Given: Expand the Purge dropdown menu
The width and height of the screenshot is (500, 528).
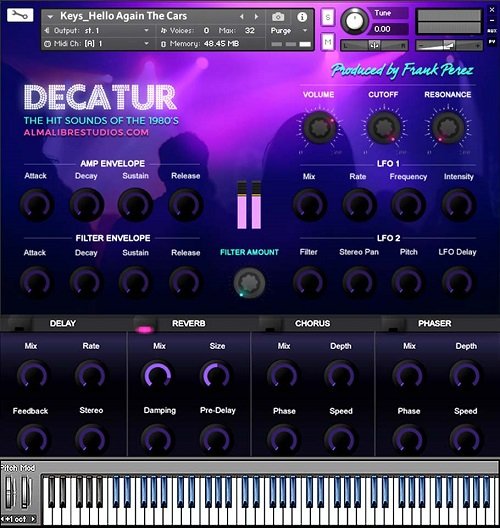Looking at the screenshot, I should click(289, 31).
